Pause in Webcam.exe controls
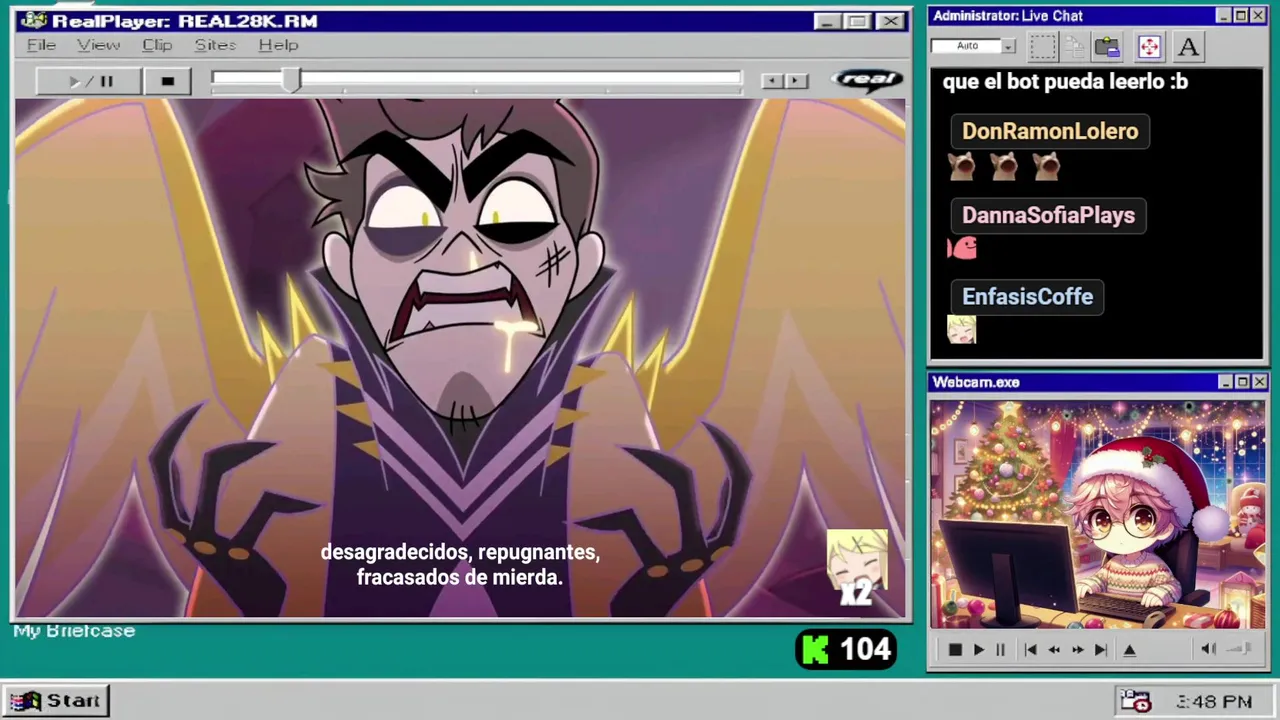Image resolution: width=1280 pixels, height=720 pixels. click(x=1000, y=650)
